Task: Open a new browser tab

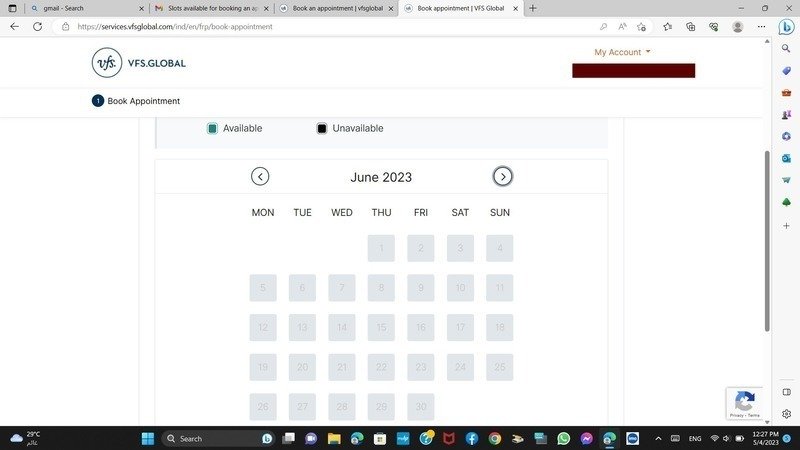Action: [533, 8]
